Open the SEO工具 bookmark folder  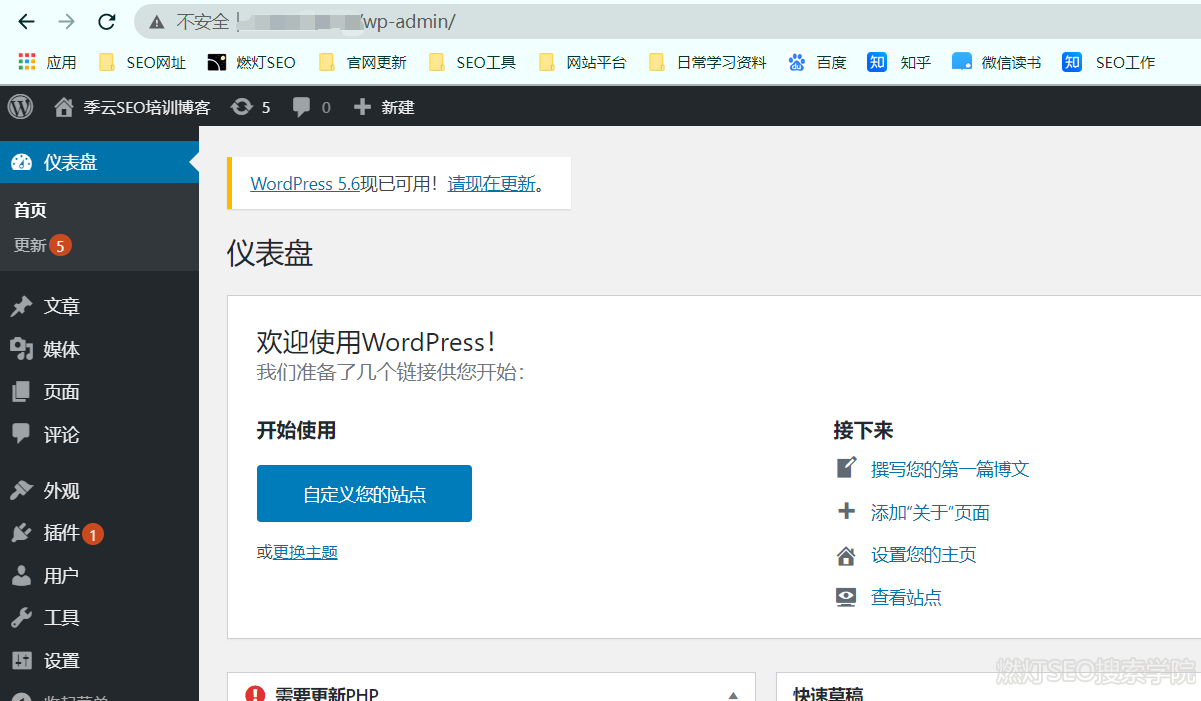472,62
